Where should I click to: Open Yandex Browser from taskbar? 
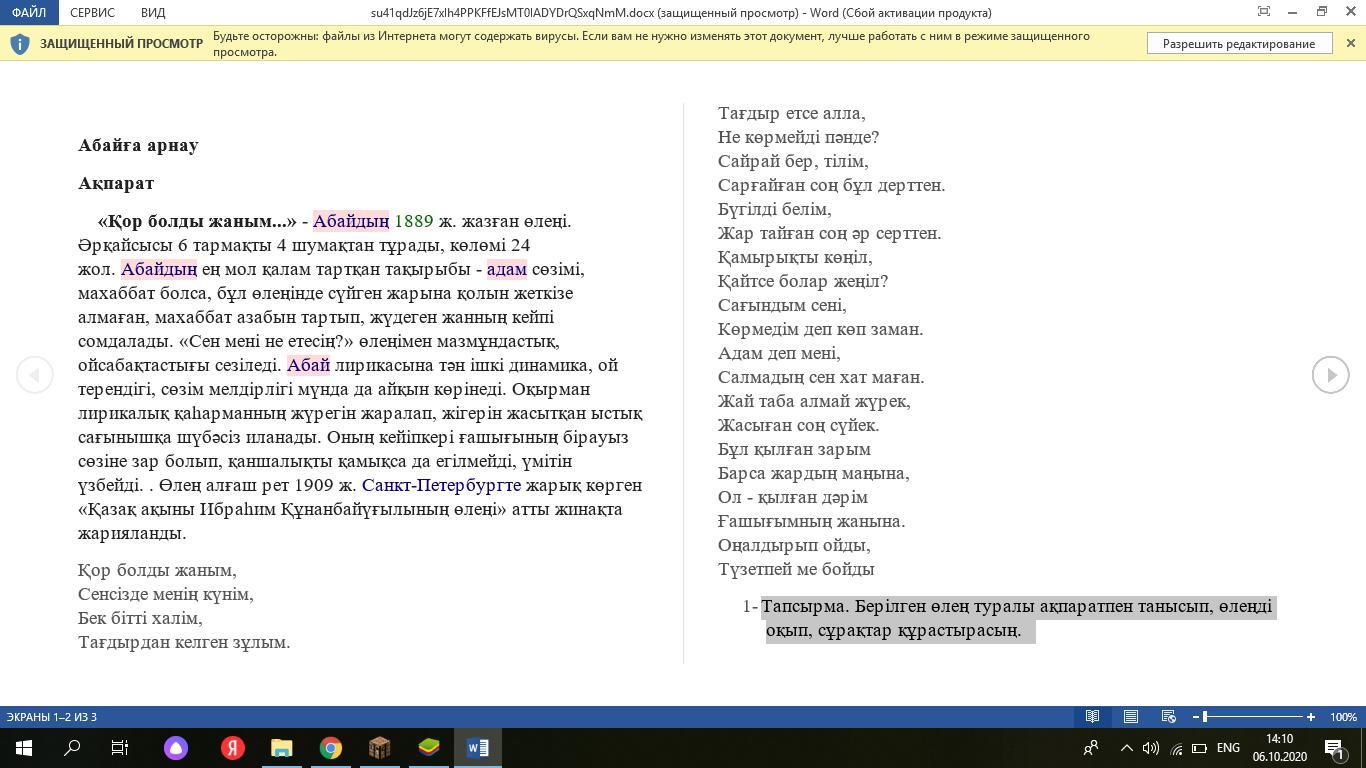point(233,748)
